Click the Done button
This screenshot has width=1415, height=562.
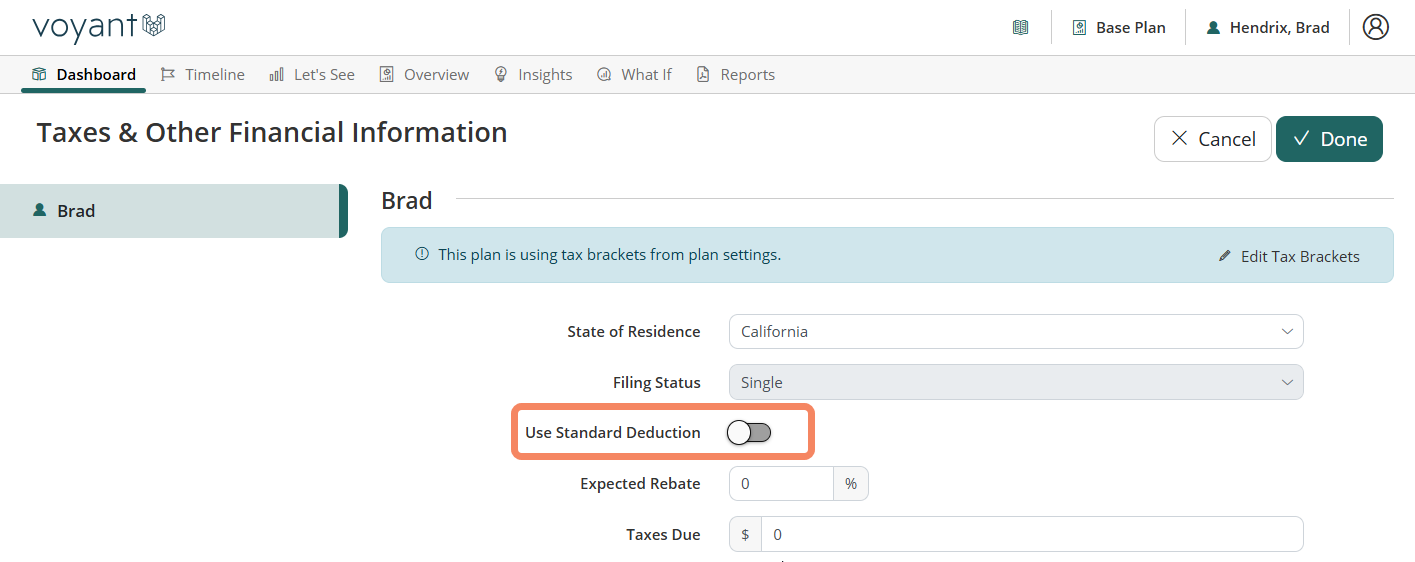point(1329,139)
